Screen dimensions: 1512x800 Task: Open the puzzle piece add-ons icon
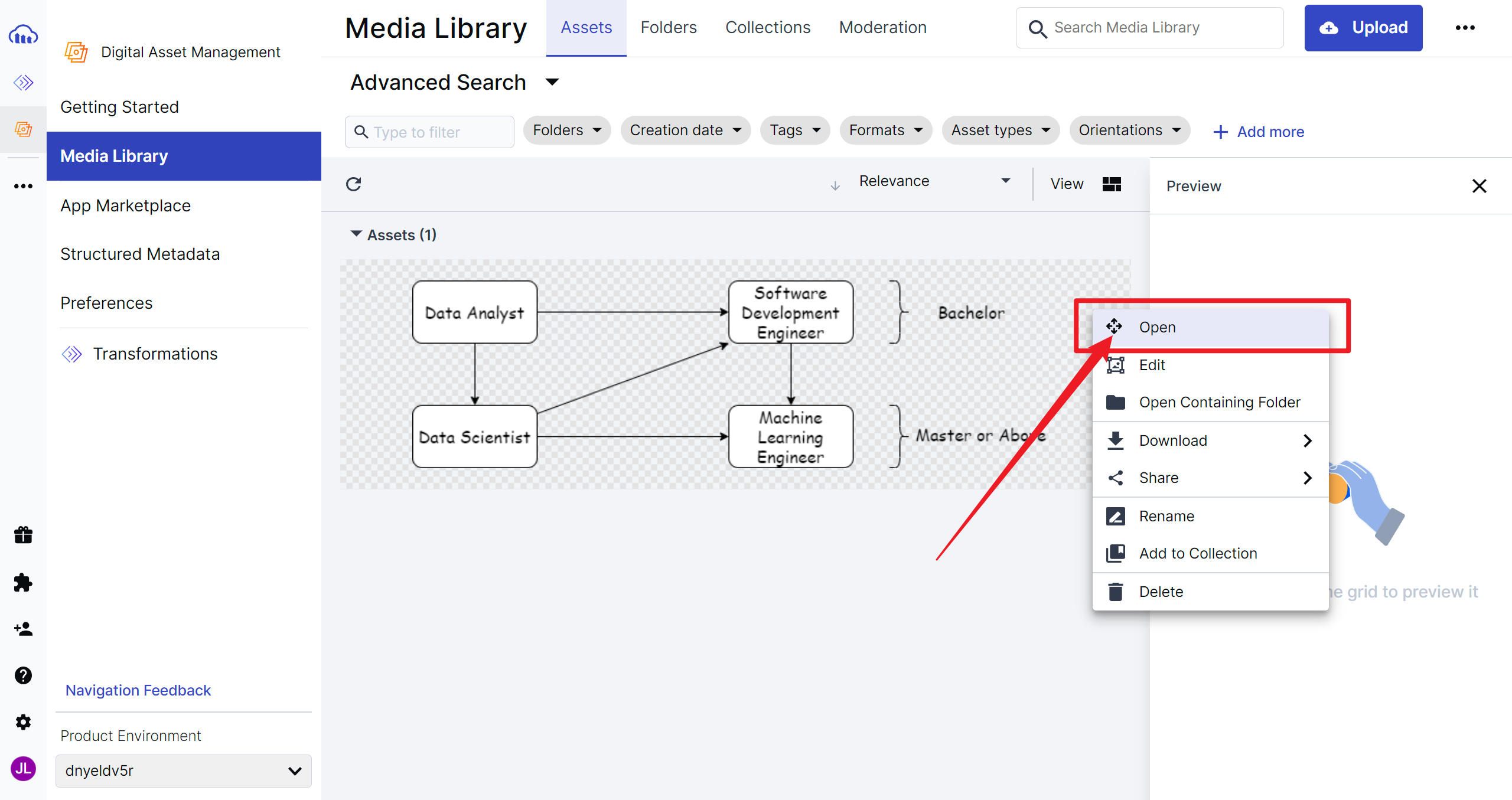coord(23,583)
